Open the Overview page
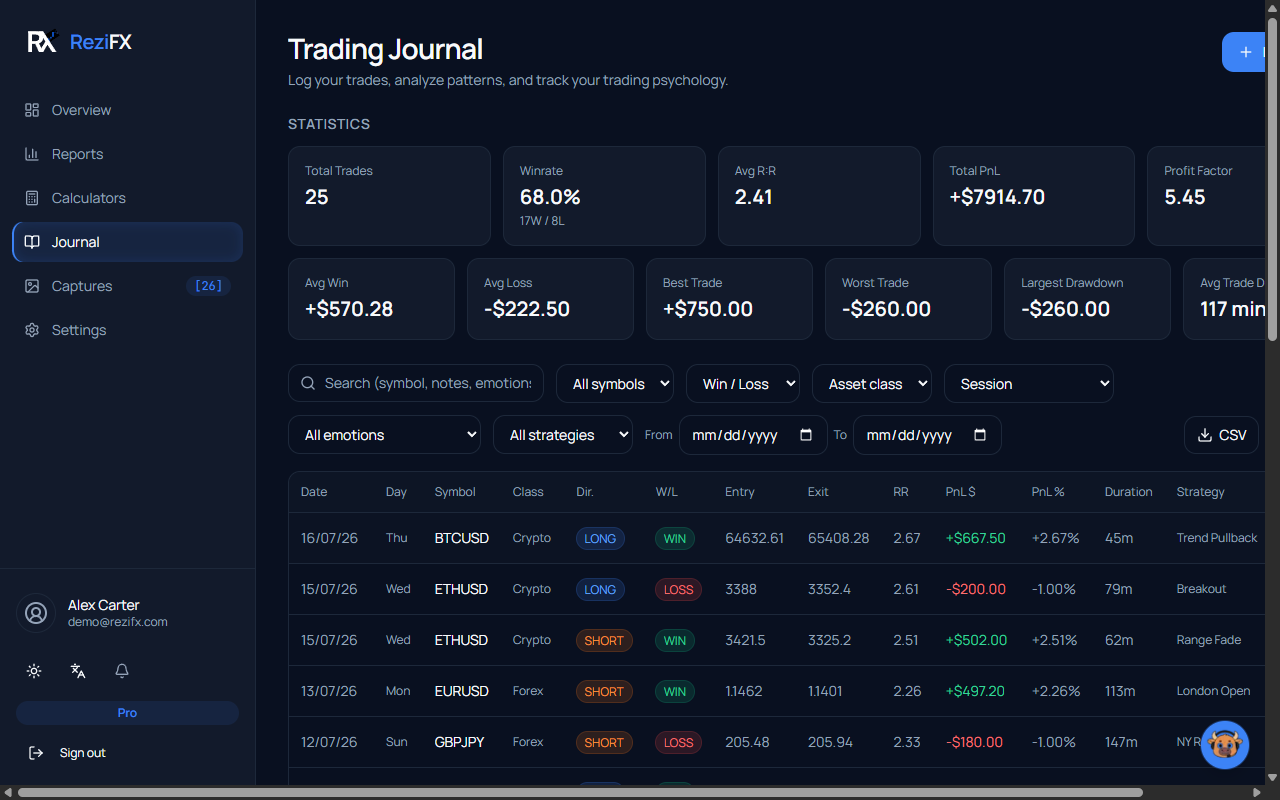 click(127, 110)
